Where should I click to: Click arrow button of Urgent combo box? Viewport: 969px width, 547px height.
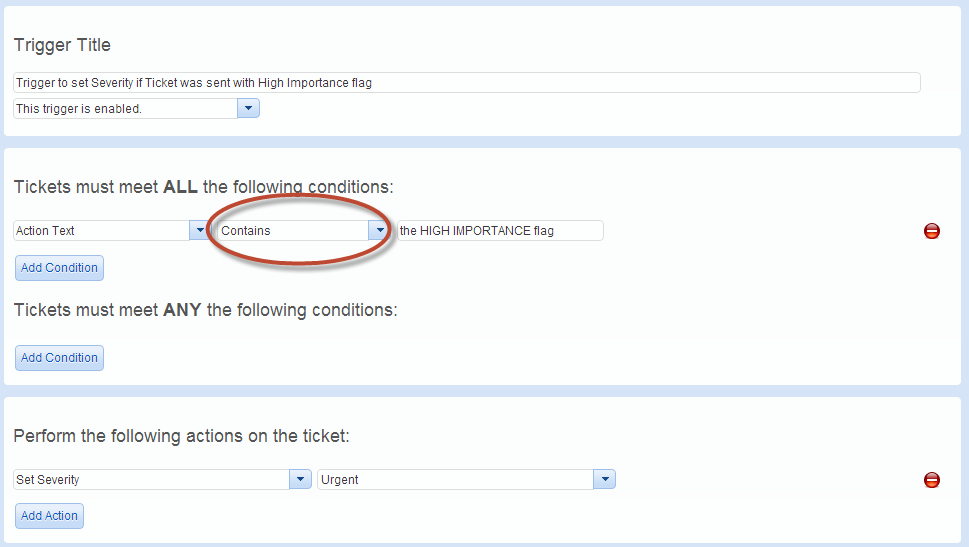click(x=604, y=480)
